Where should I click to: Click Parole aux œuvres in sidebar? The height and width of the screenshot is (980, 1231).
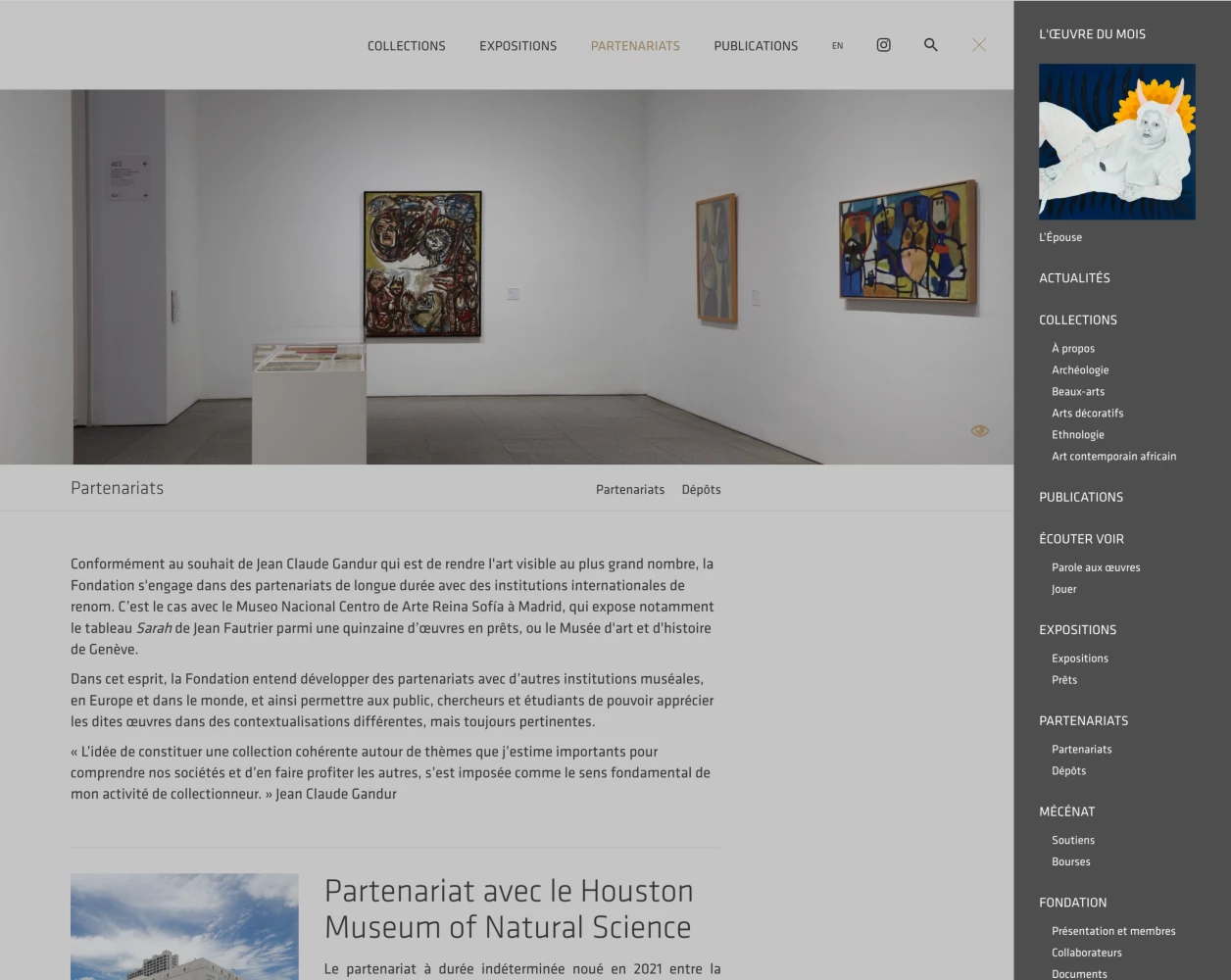click(1096, 567)
